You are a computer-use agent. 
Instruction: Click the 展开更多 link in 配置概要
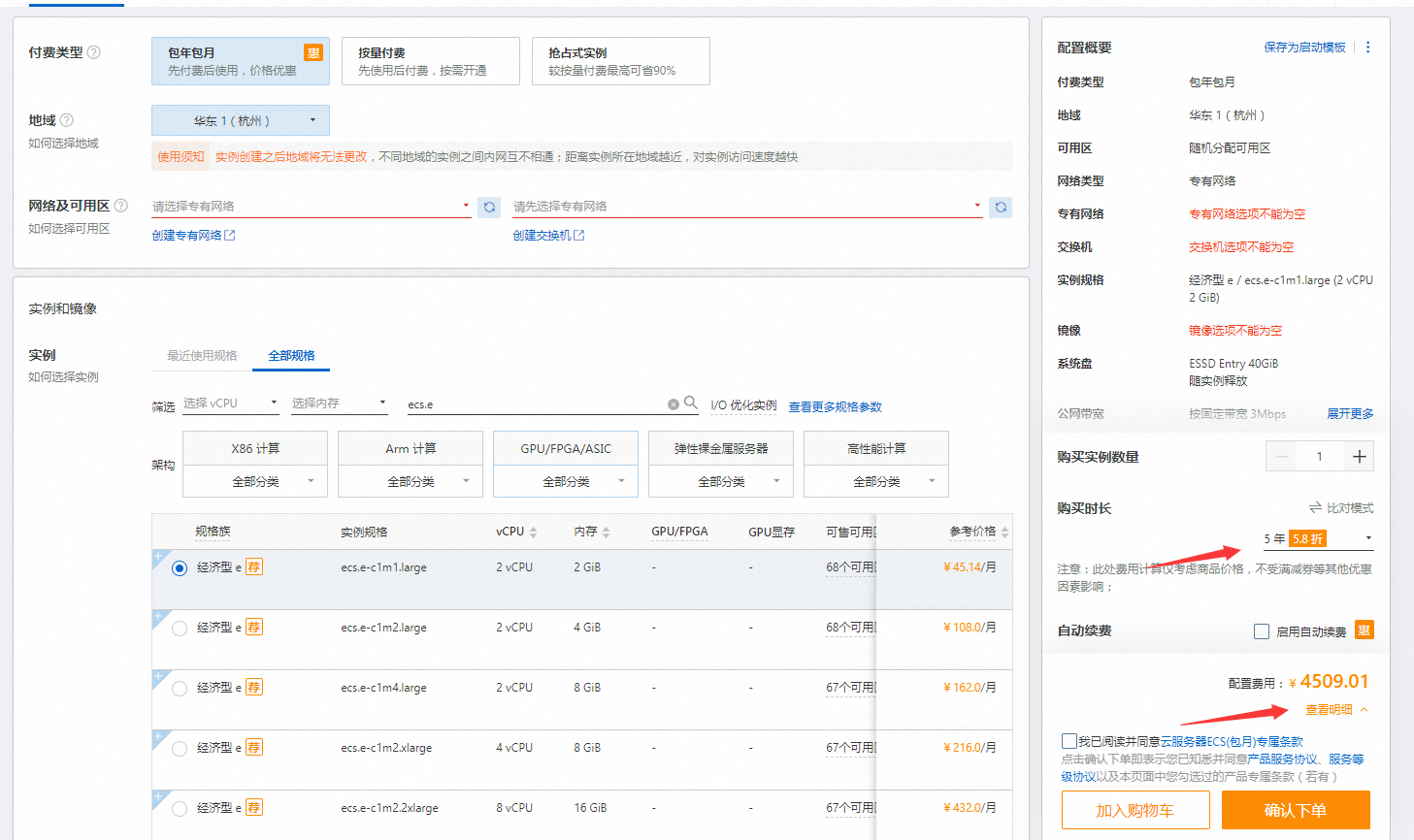click(1350, 414)
